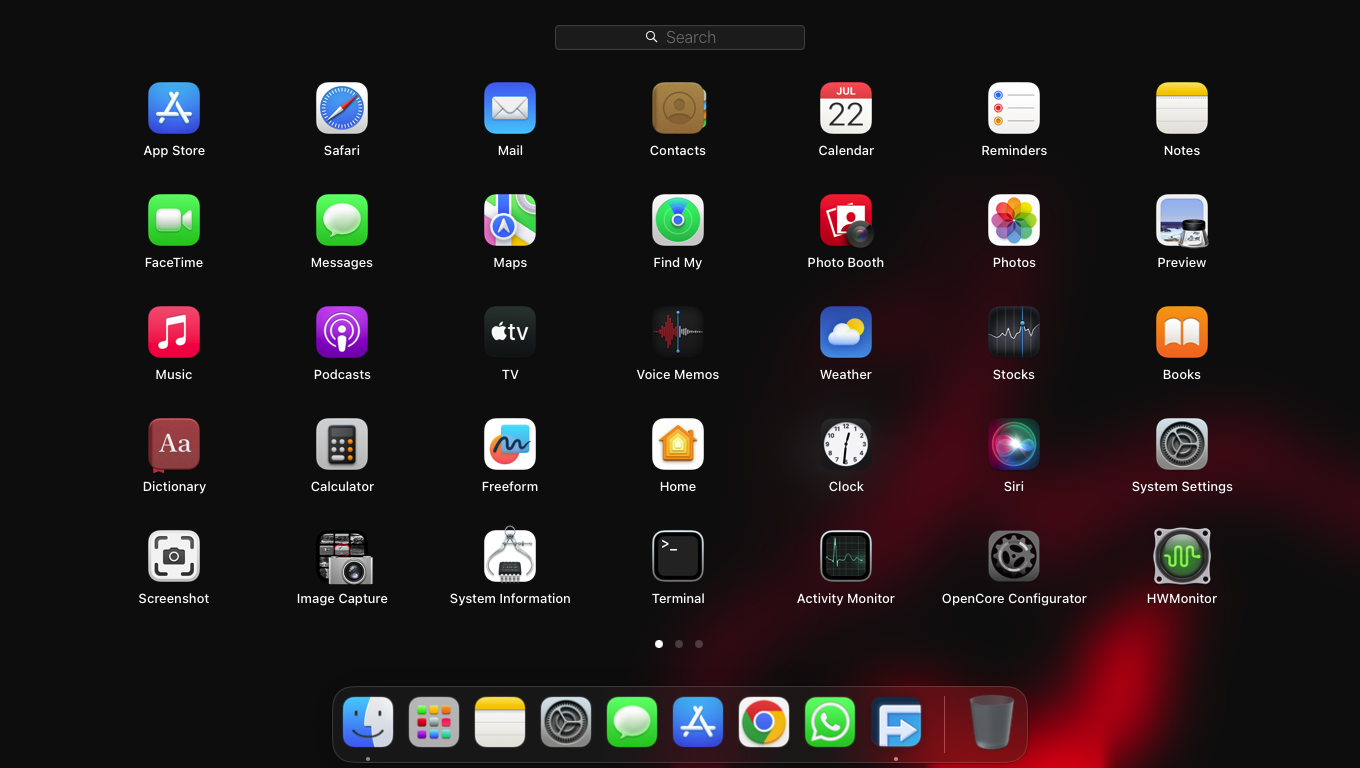
Task: Open Messages from the Dock
Action: click(632, 722)
